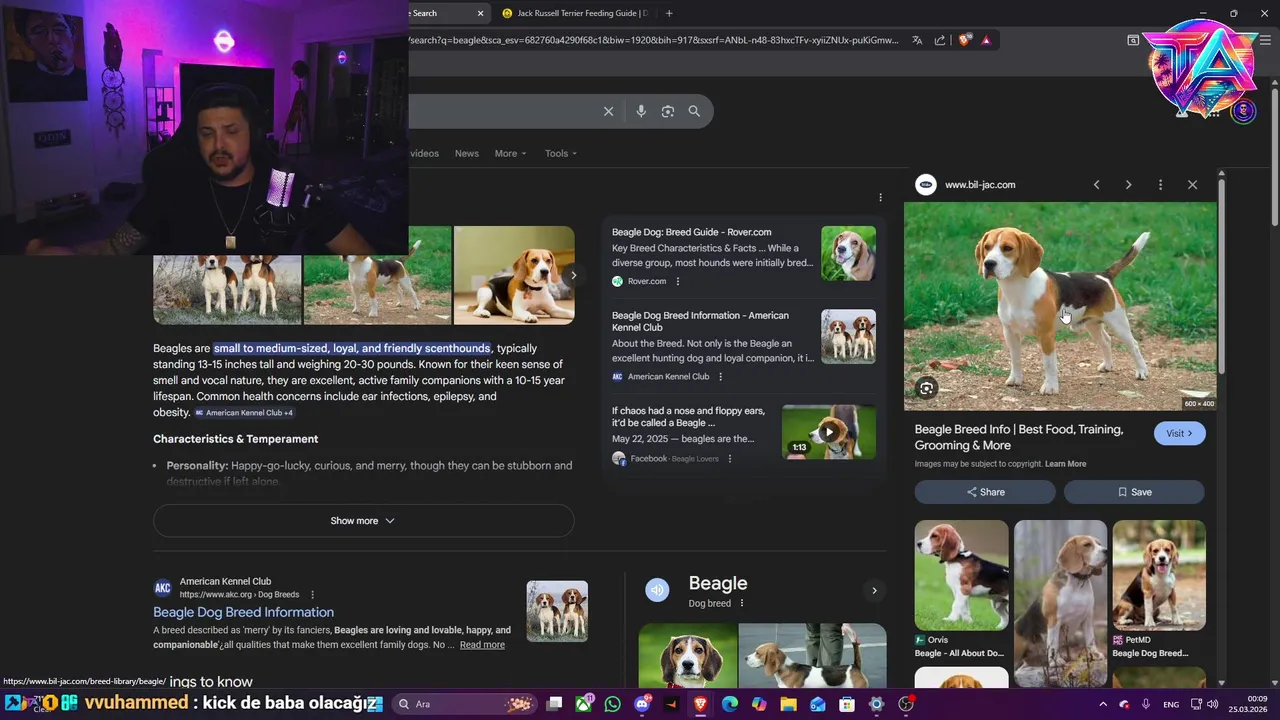Open Brave Rewards triangle icon

986,40
